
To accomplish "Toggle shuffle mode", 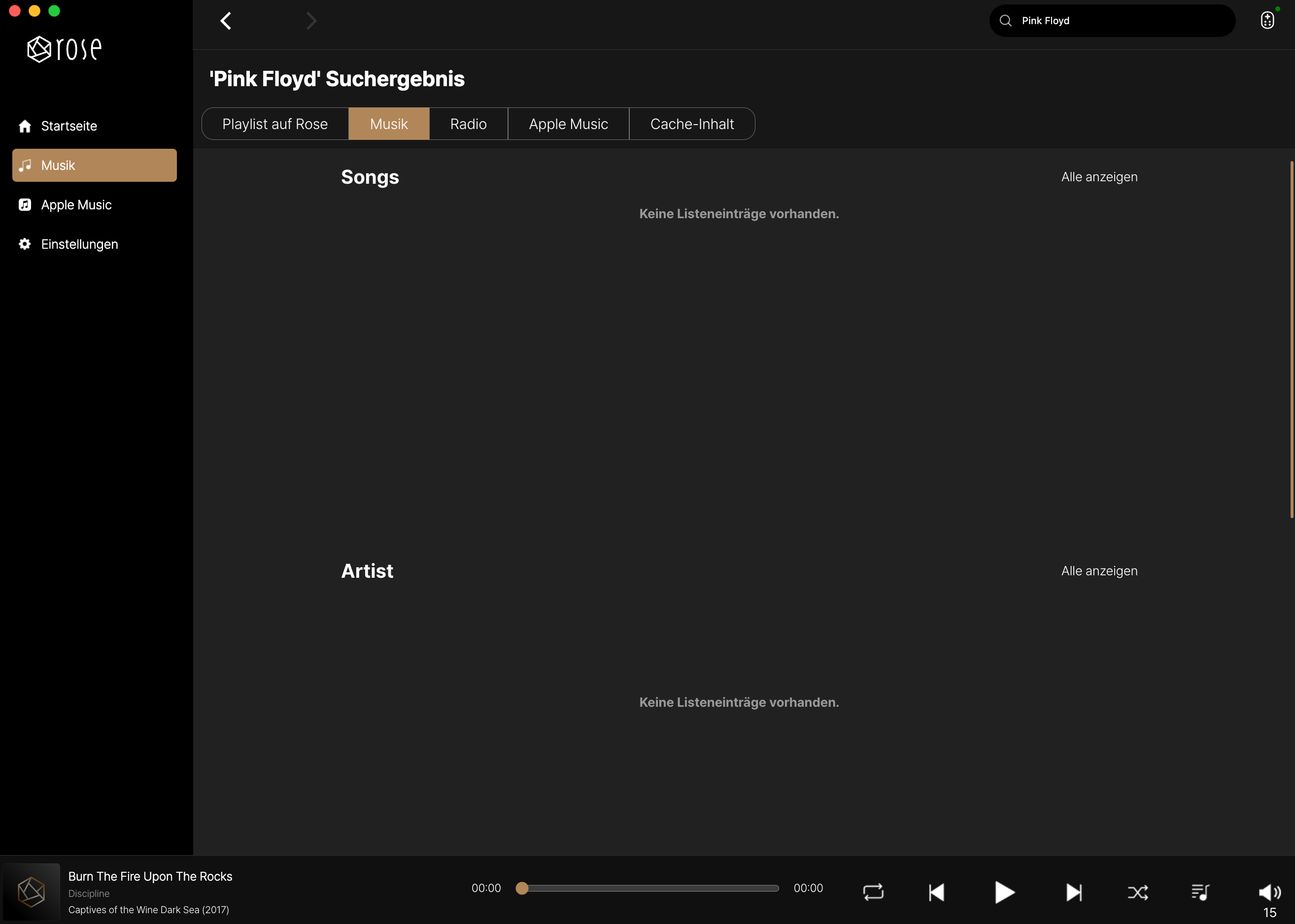I will point(1138,891).
